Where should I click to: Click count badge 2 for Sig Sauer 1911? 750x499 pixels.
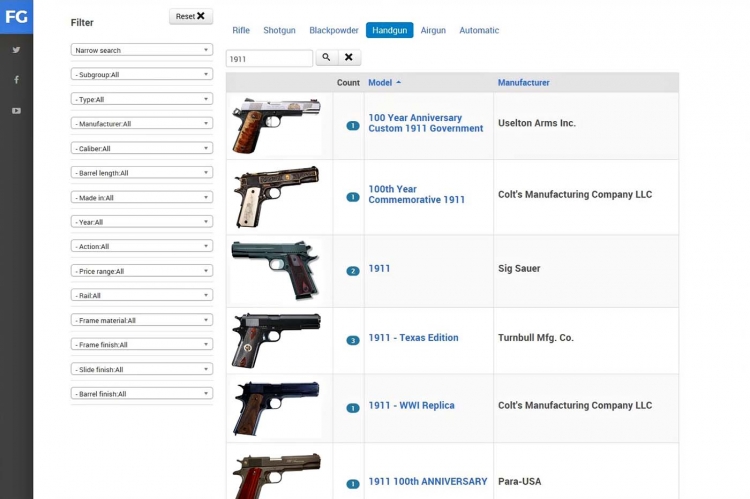(353, 271)
